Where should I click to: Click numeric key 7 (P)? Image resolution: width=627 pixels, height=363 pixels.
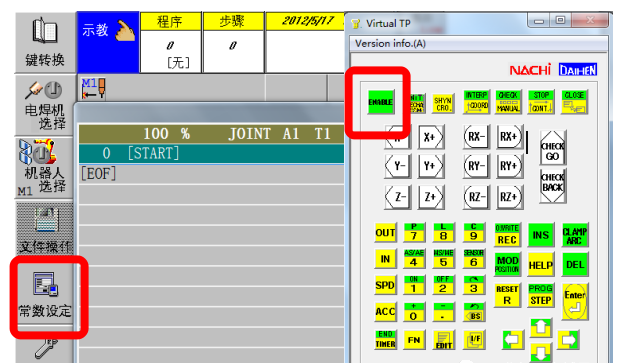coord(414,233)
